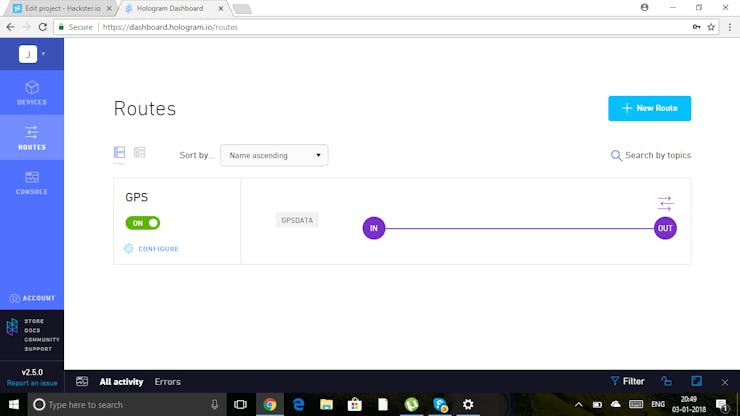Click the saved password key icon
Viewport: 740px width, 416px height.
coord(696,27)
